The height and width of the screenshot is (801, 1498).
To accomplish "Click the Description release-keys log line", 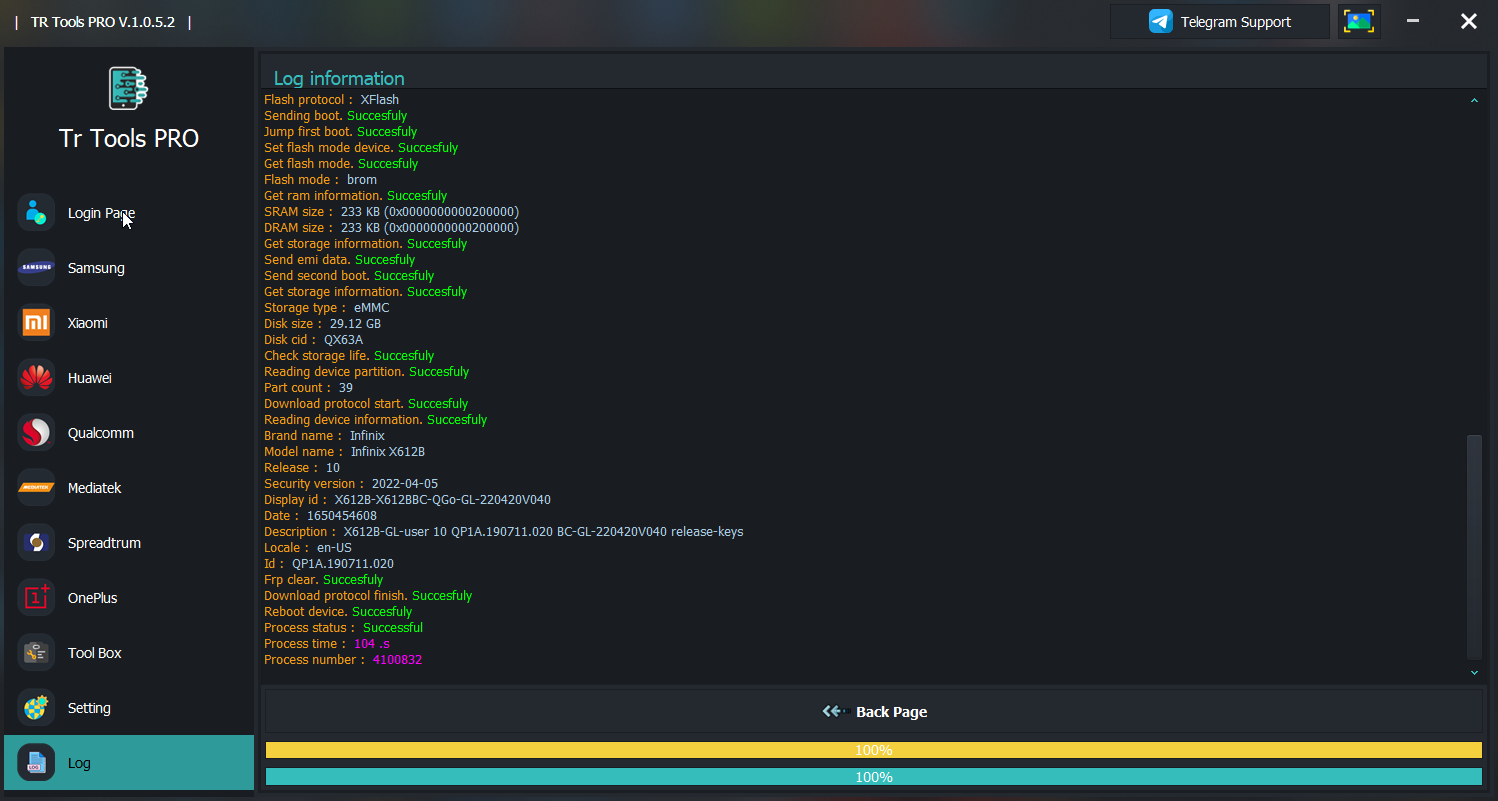I will (x=503, y=532).
